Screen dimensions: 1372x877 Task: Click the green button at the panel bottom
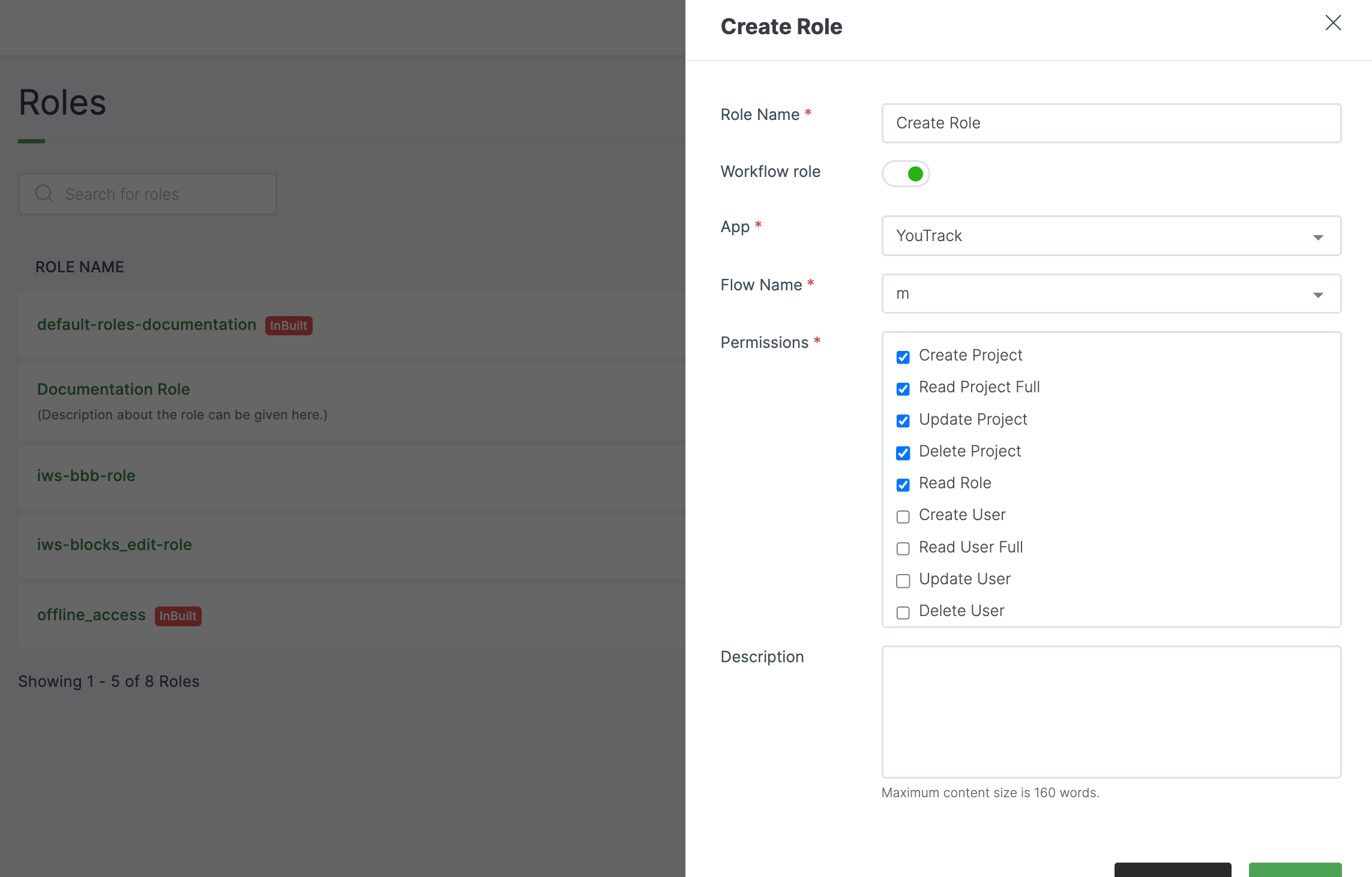tap(1295, 870)
